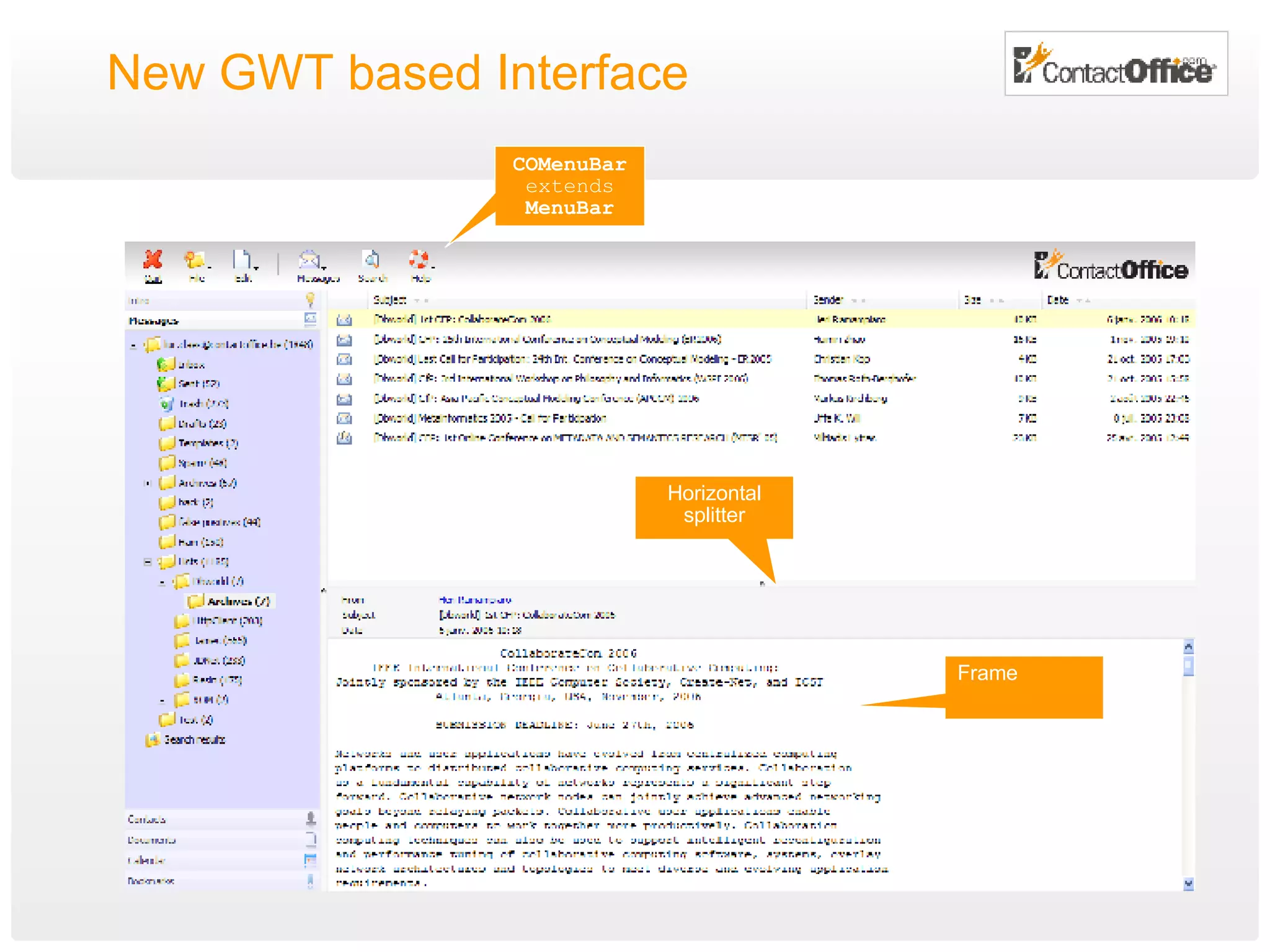Sort messages by Size column

coord(972,300)
